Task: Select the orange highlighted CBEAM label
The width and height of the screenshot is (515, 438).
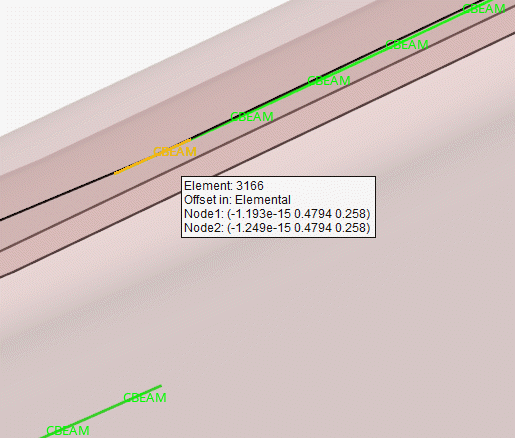Action: pos(175,152)
